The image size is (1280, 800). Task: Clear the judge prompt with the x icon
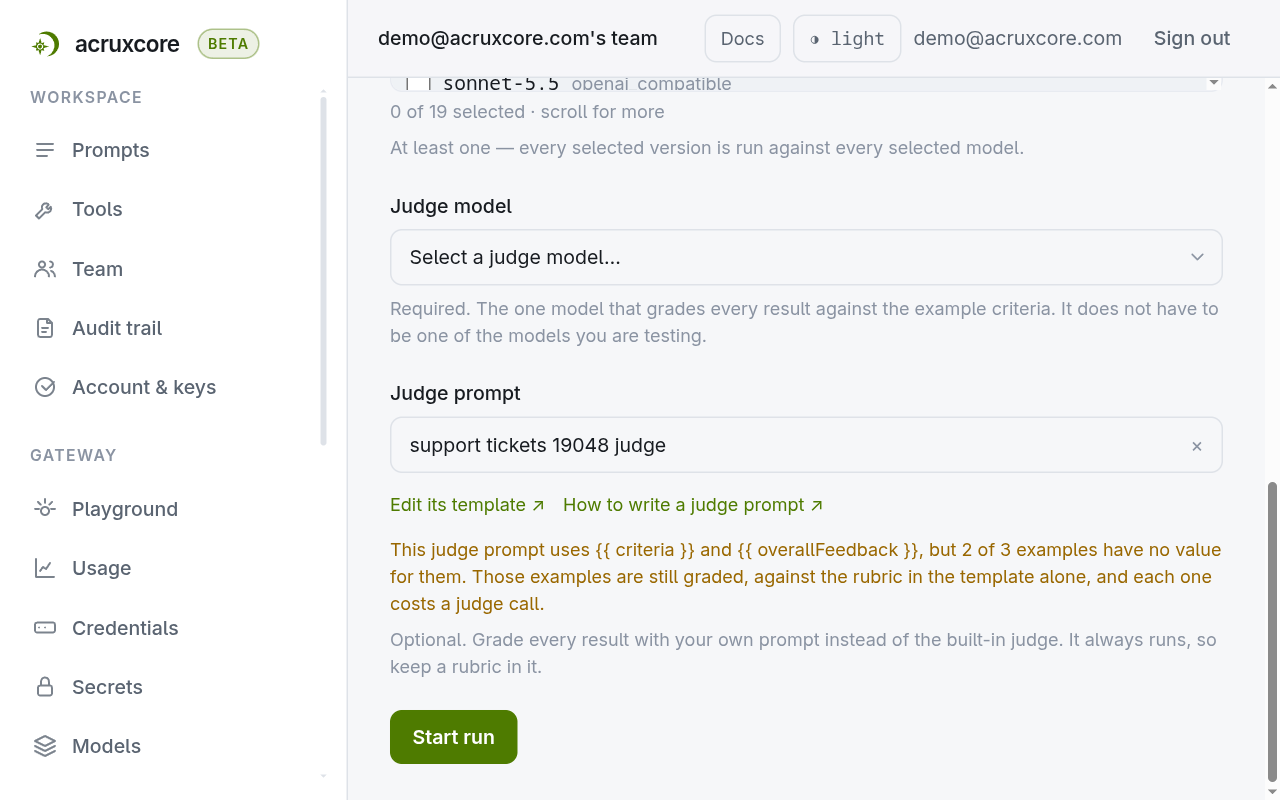point(1197,446)
